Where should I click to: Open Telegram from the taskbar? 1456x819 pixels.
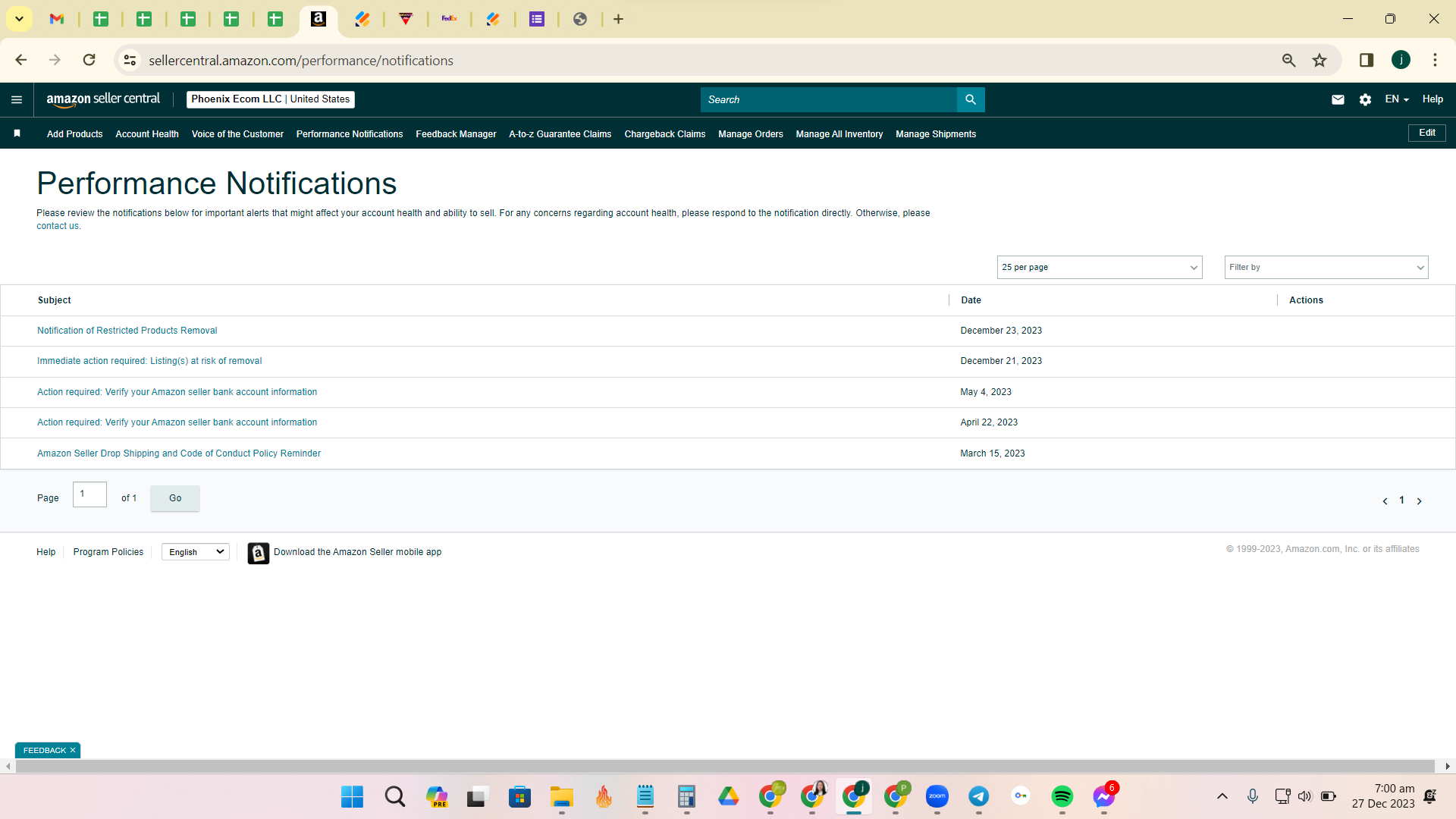point(978,796)
